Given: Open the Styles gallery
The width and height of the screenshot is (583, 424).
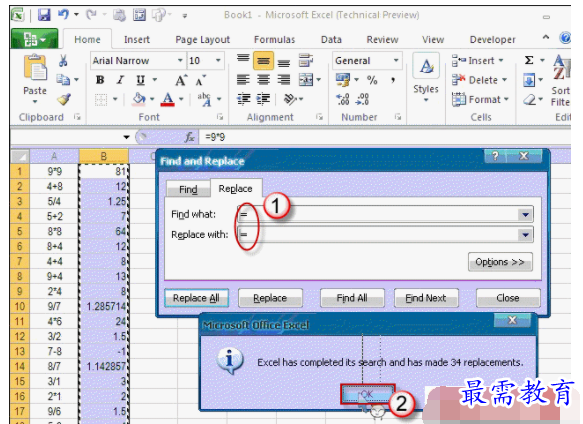Looking at the screenshot, I should 426,77.
